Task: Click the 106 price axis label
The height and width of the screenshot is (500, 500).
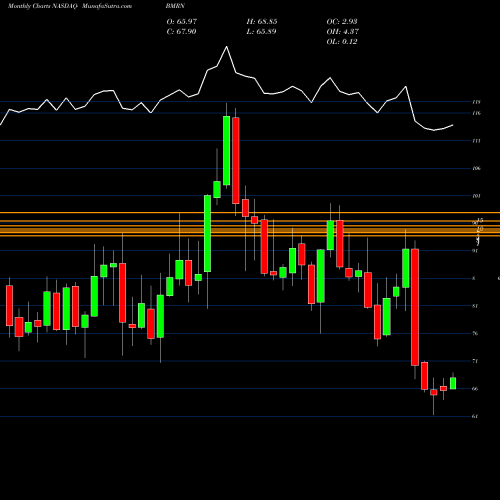Action: [x=477, y=169]
